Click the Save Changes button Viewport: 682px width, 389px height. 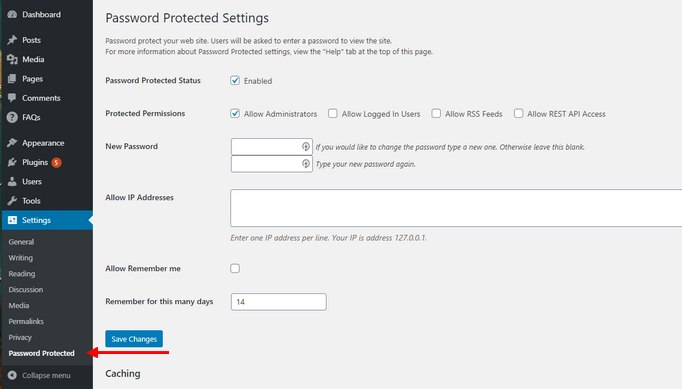tap(134, 339)
